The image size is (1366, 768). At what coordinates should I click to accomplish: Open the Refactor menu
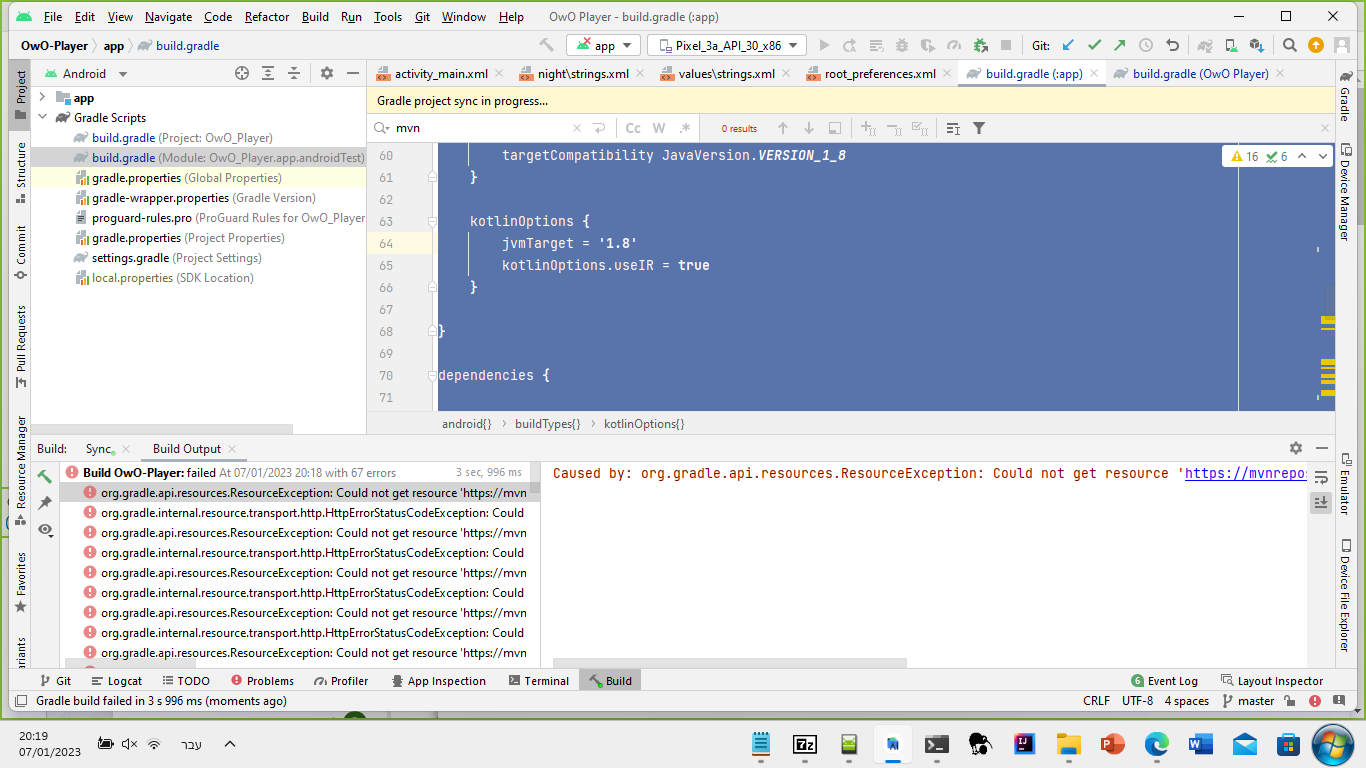pyautogui.click(x=267, y=17)
